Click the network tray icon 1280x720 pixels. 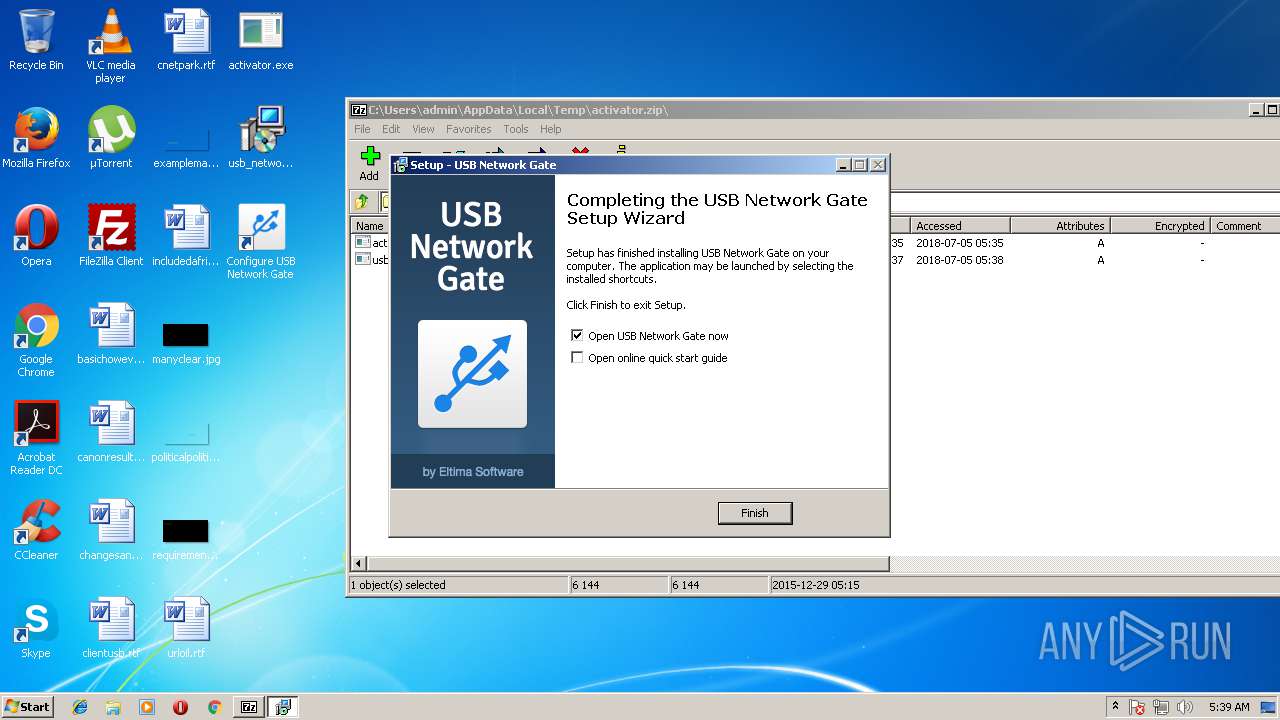(1161, 707)
